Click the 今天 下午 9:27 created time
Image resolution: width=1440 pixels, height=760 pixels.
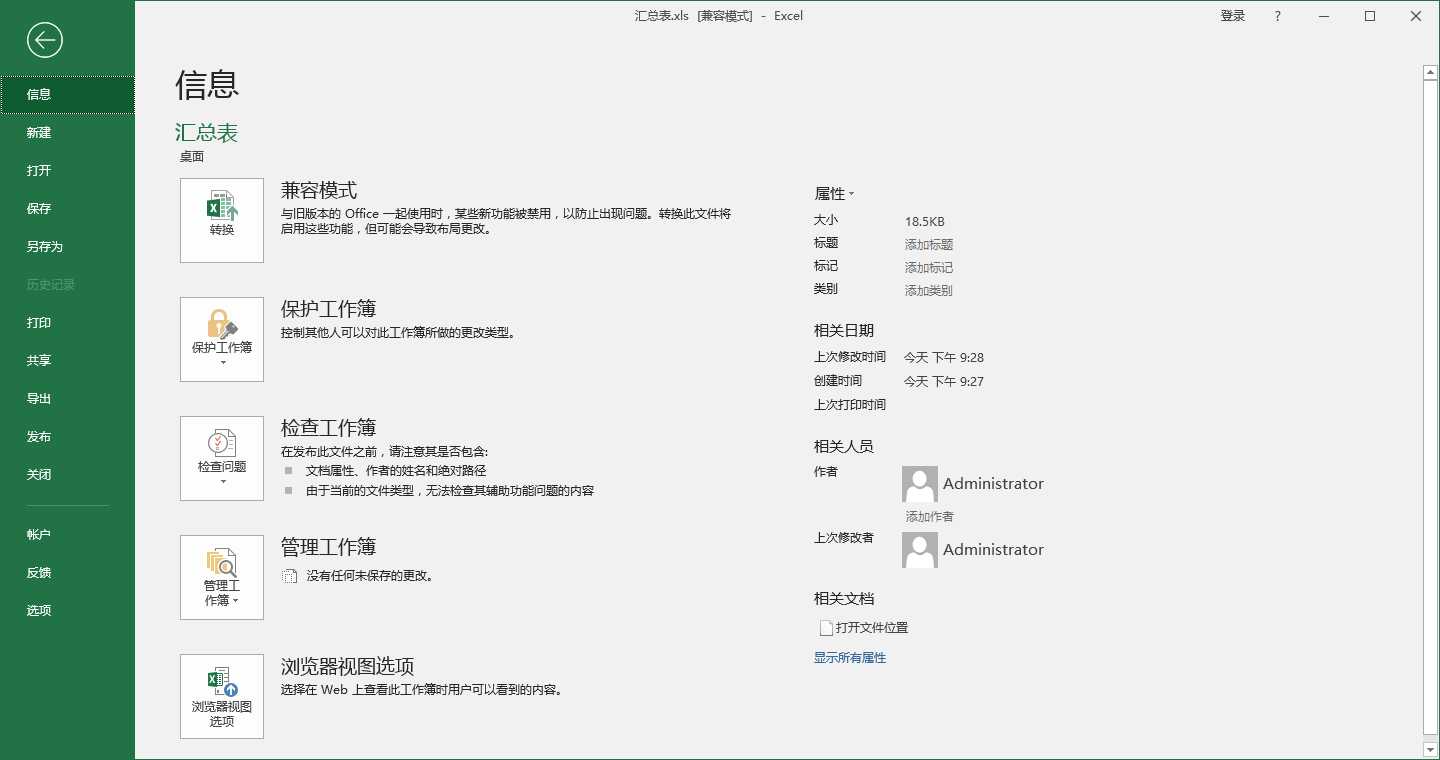point(944,382)
